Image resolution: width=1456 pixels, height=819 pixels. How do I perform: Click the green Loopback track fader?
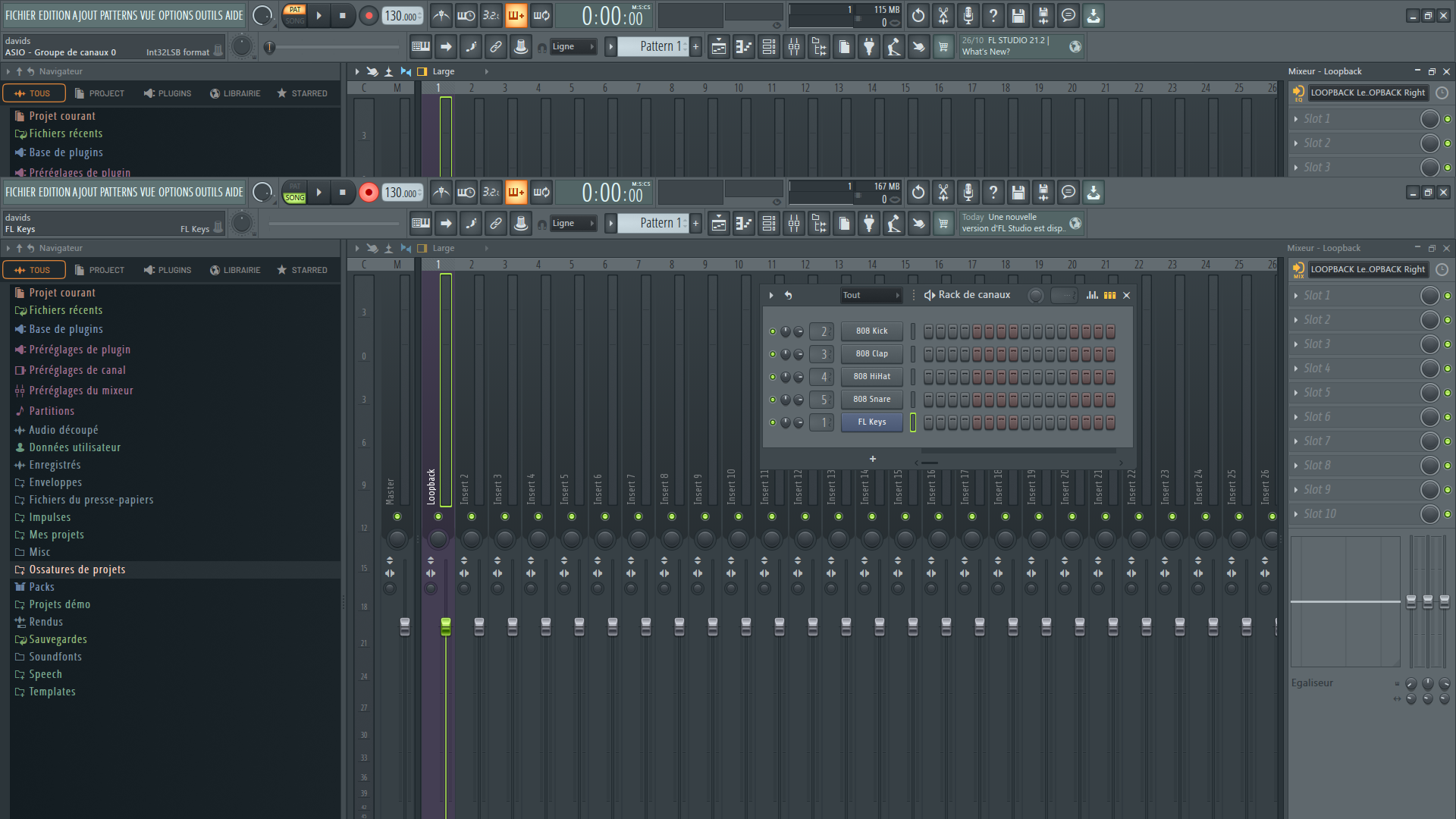click(446, 626)
